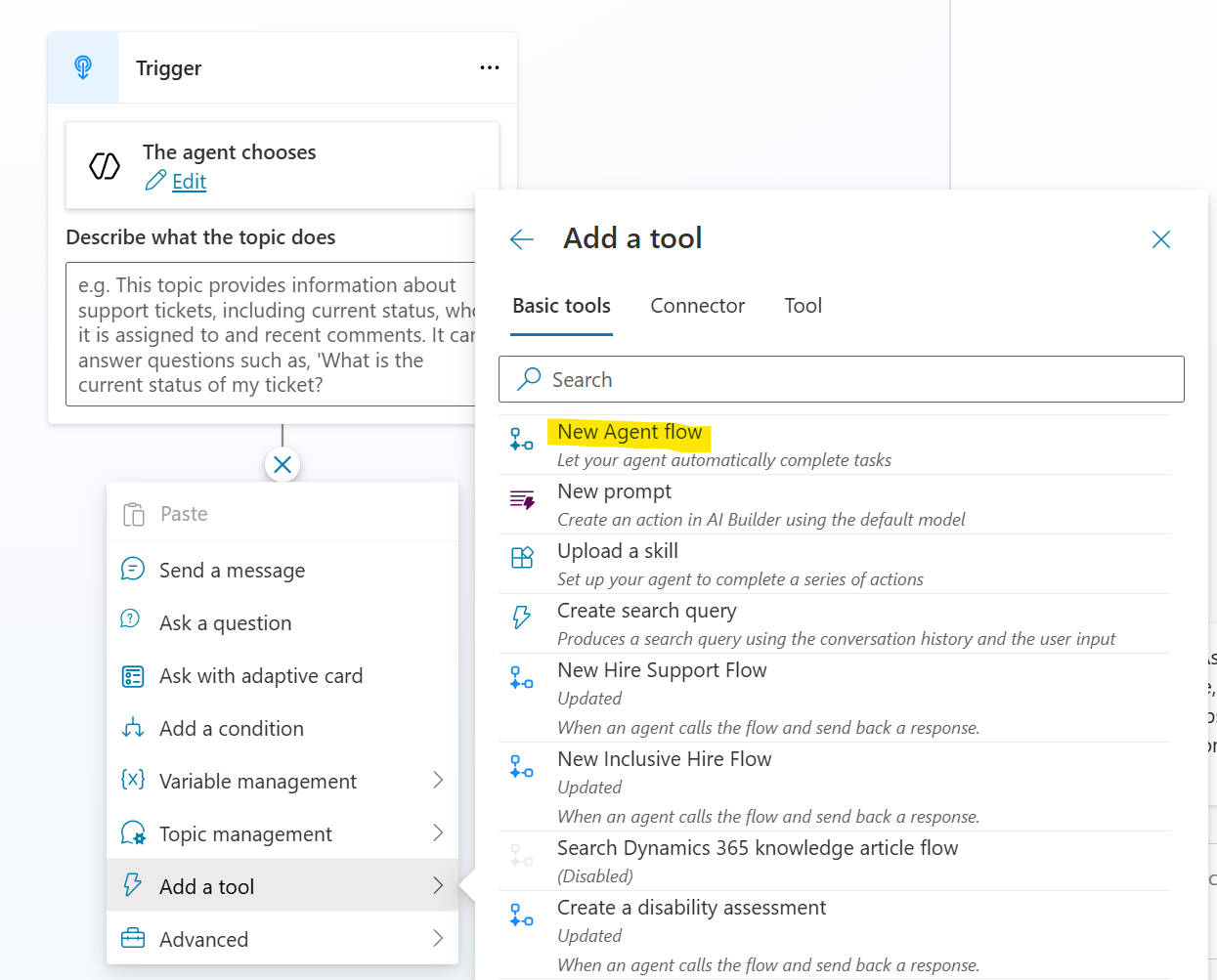Switch to the Tool tab

(803, 306)
